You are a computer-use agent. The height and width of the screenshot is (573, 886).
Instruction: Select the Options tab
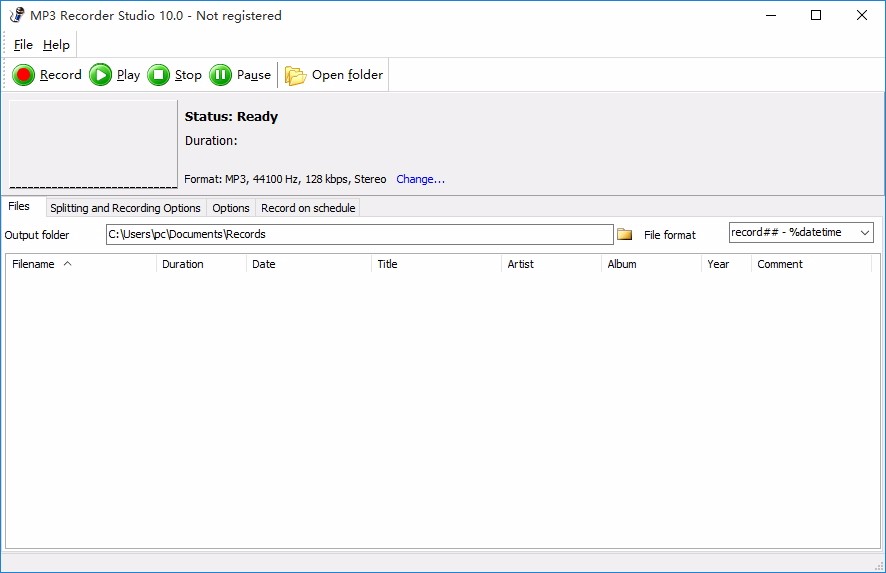pyautogui.click(x=230, y=208)
